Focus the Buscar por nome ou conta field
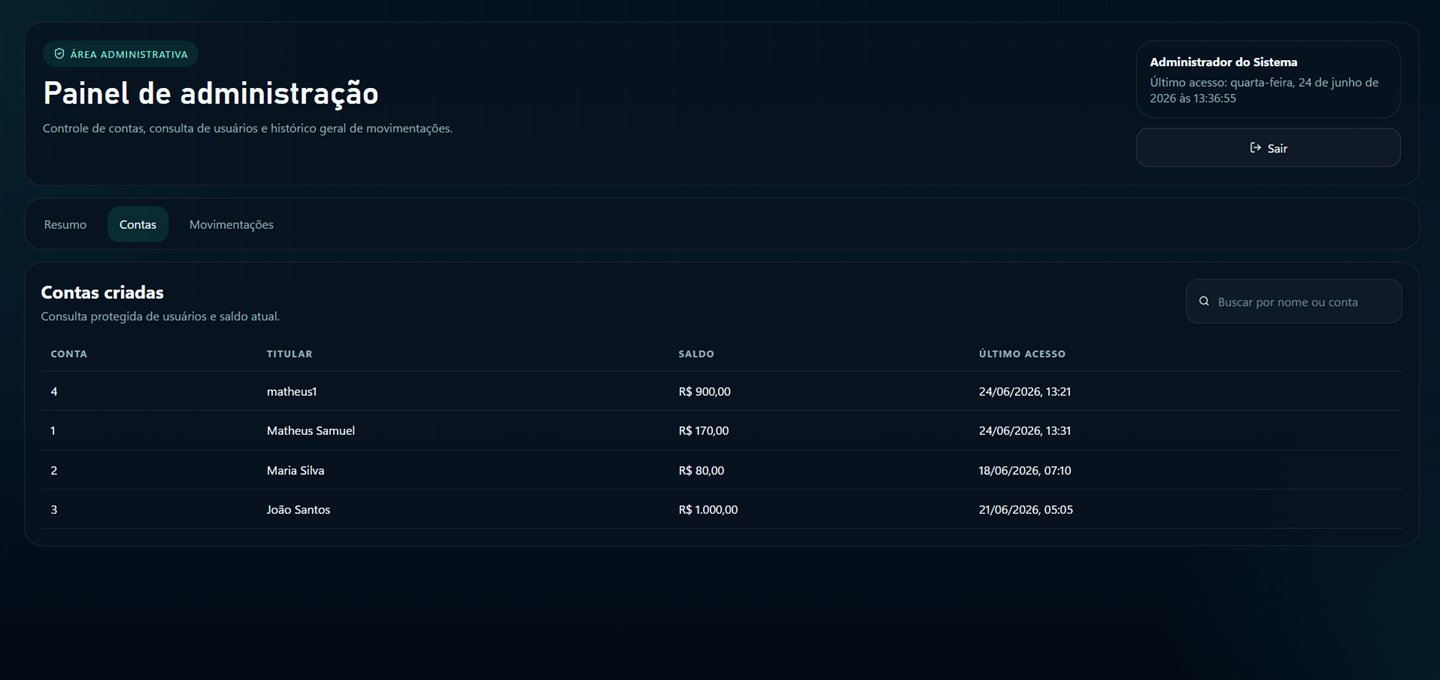 click(1294, 301)
